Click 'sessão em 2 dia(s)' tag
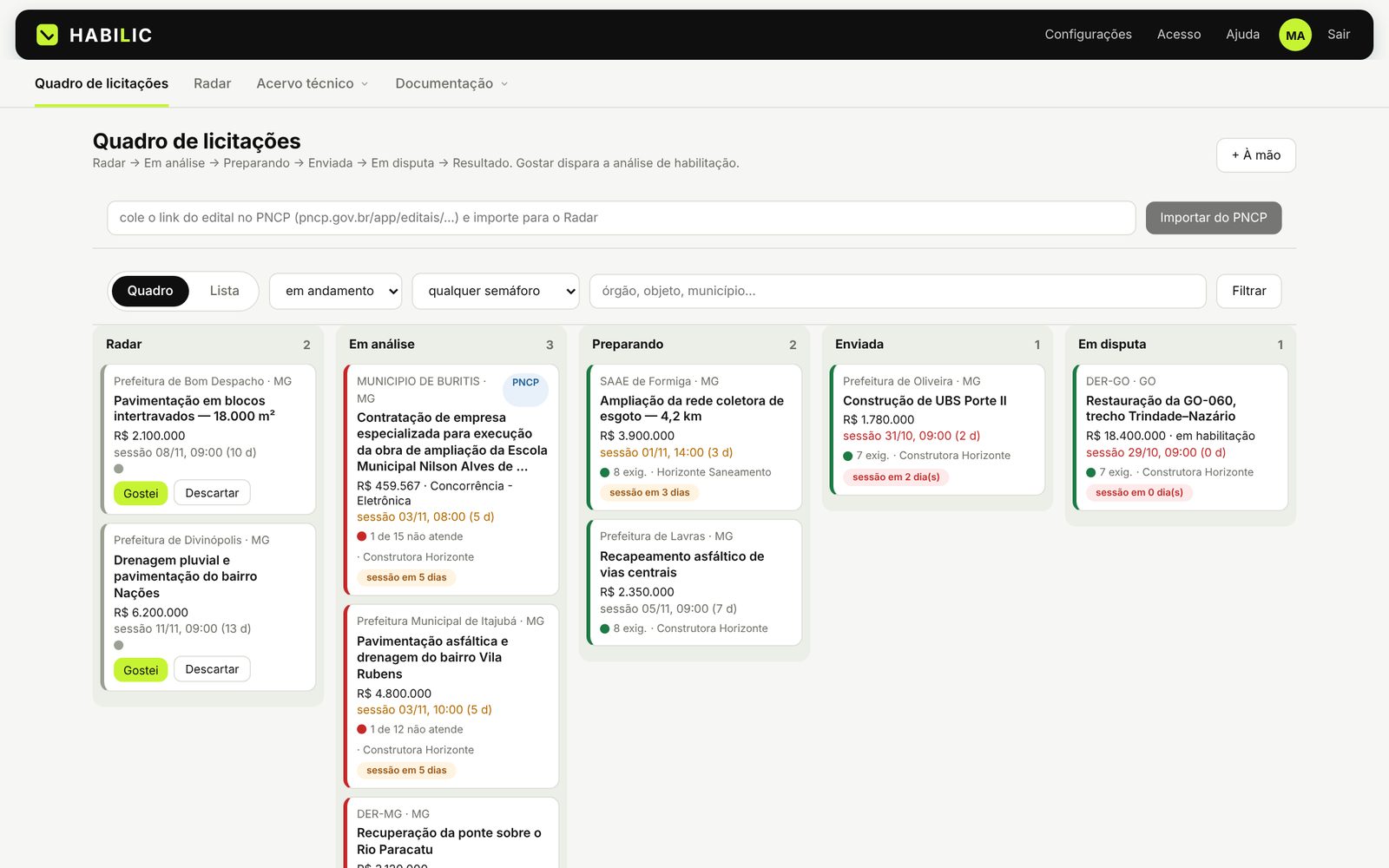 [x=896, y=477]
